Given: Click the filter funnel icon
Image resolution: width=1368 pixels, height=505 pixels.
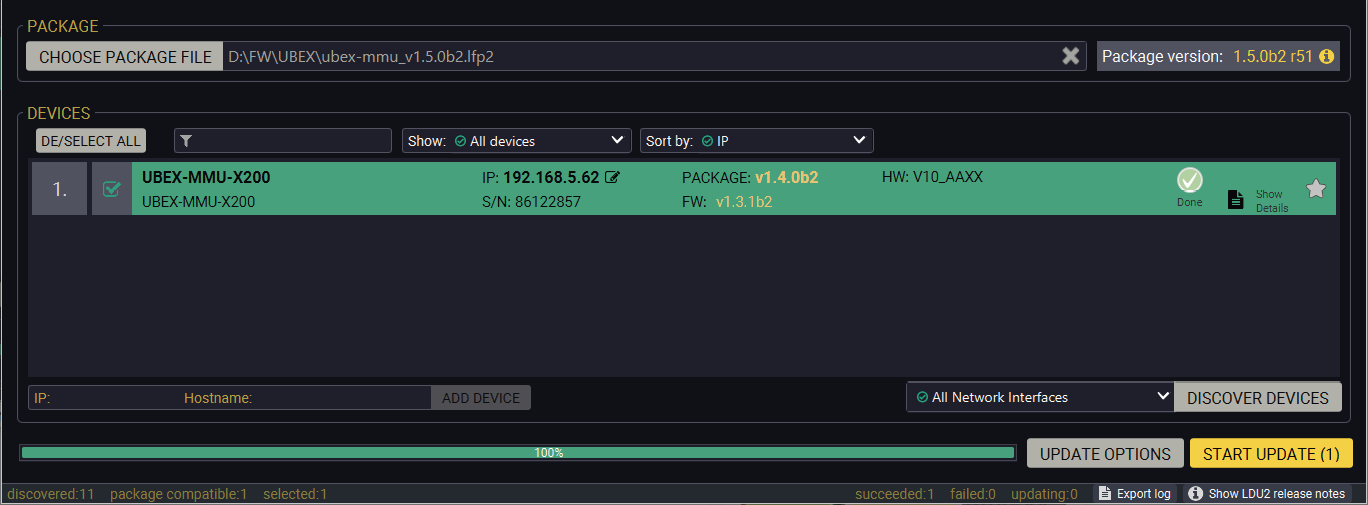Looking at the screenshot, I should [x=186, y=141].
